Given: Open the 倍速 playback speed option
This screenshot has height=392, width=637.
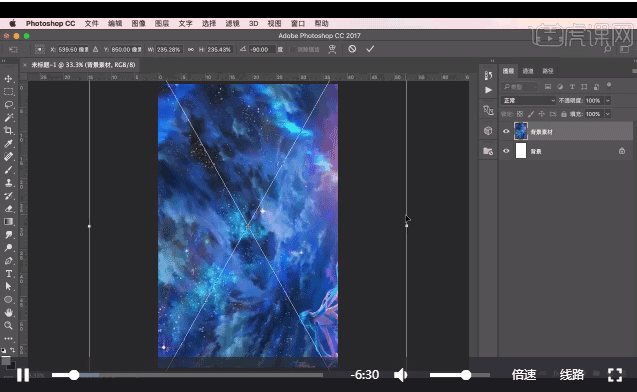Looking at the screenshot, I should 524,375.
